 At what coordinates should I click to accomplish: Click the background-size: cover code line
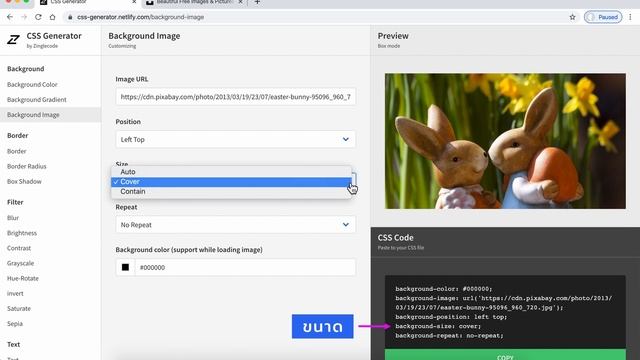click(438, 326)
